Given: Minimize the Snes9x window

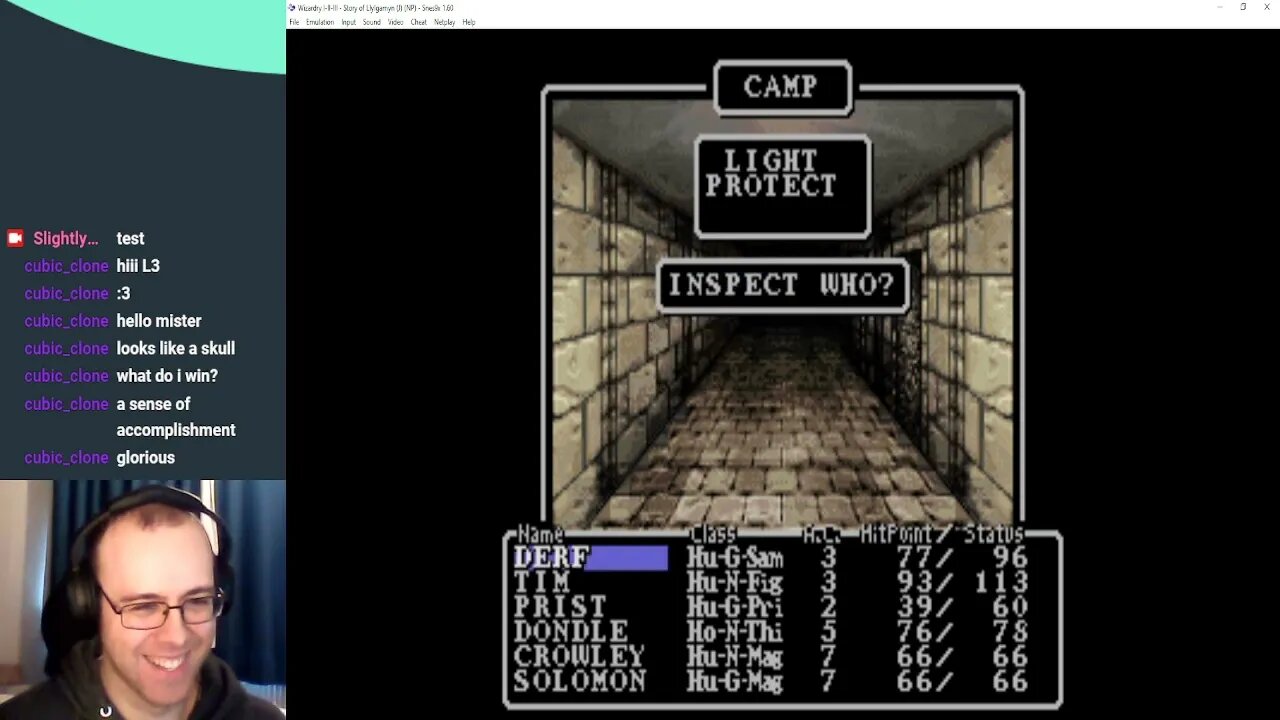Looking at the screenshot, I should [x=1219, y=7].
